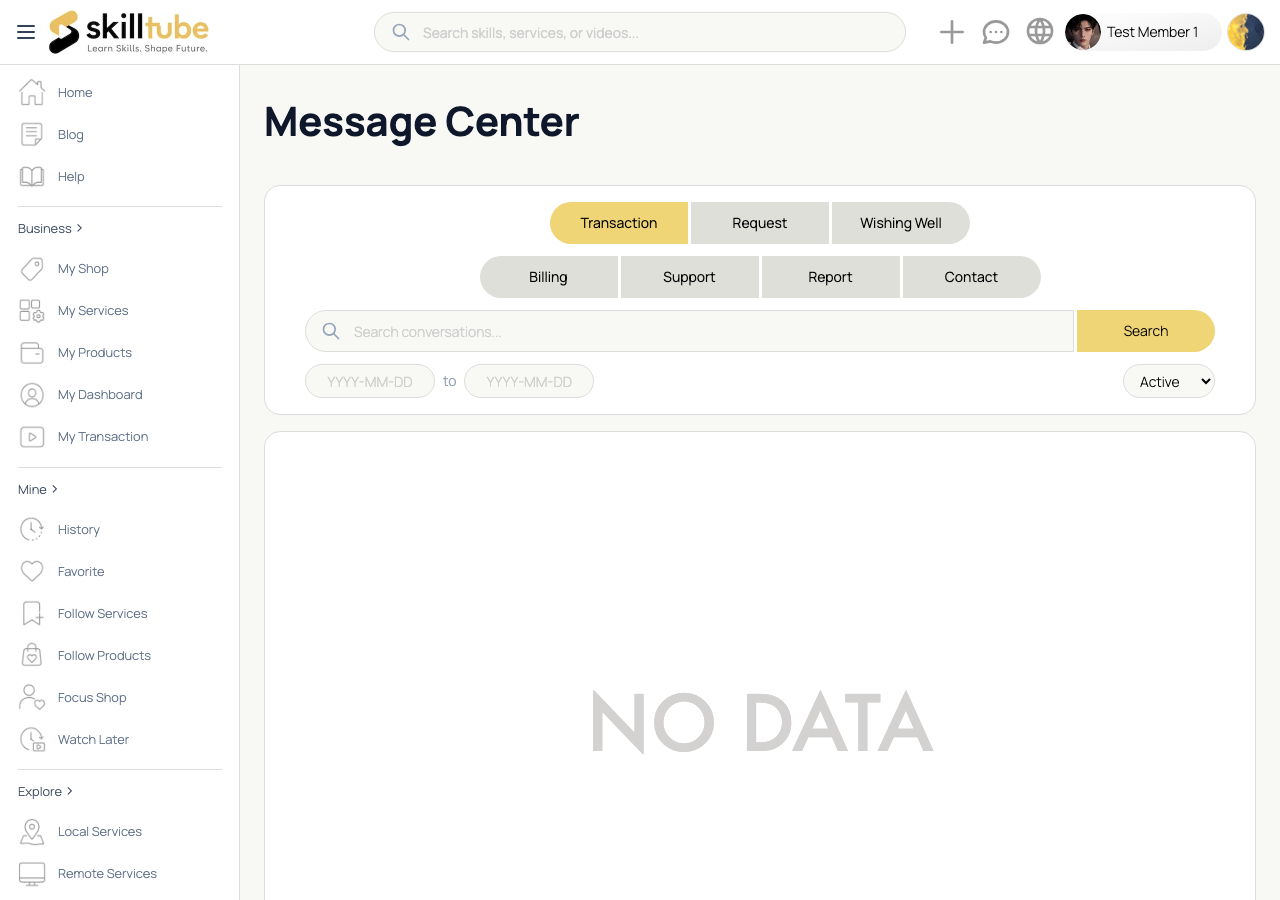Click the Favorite heart icon
This screenshot has width=1280, height=900.
32,571
